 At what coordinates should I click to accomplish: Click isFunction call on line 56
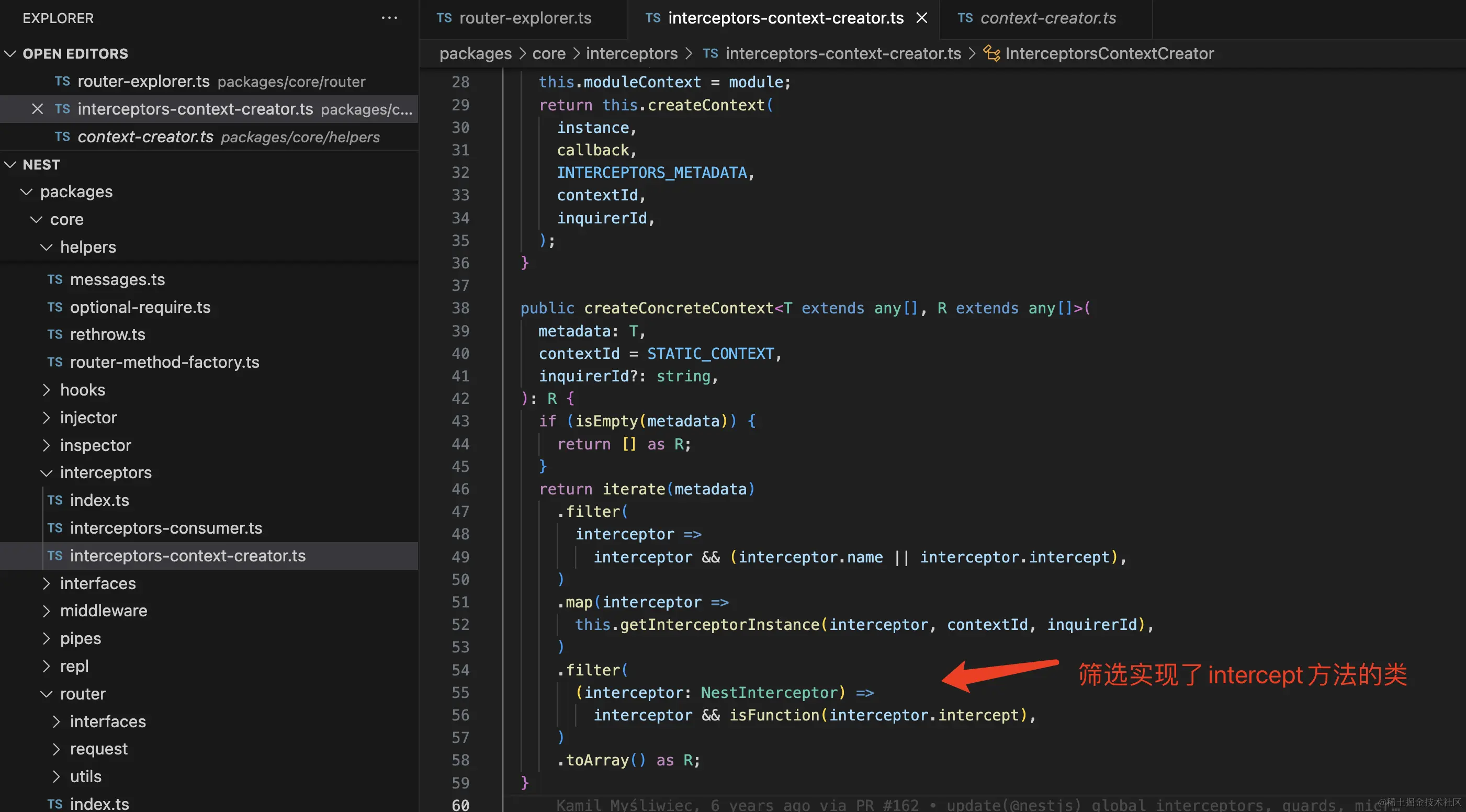[774, 715]
